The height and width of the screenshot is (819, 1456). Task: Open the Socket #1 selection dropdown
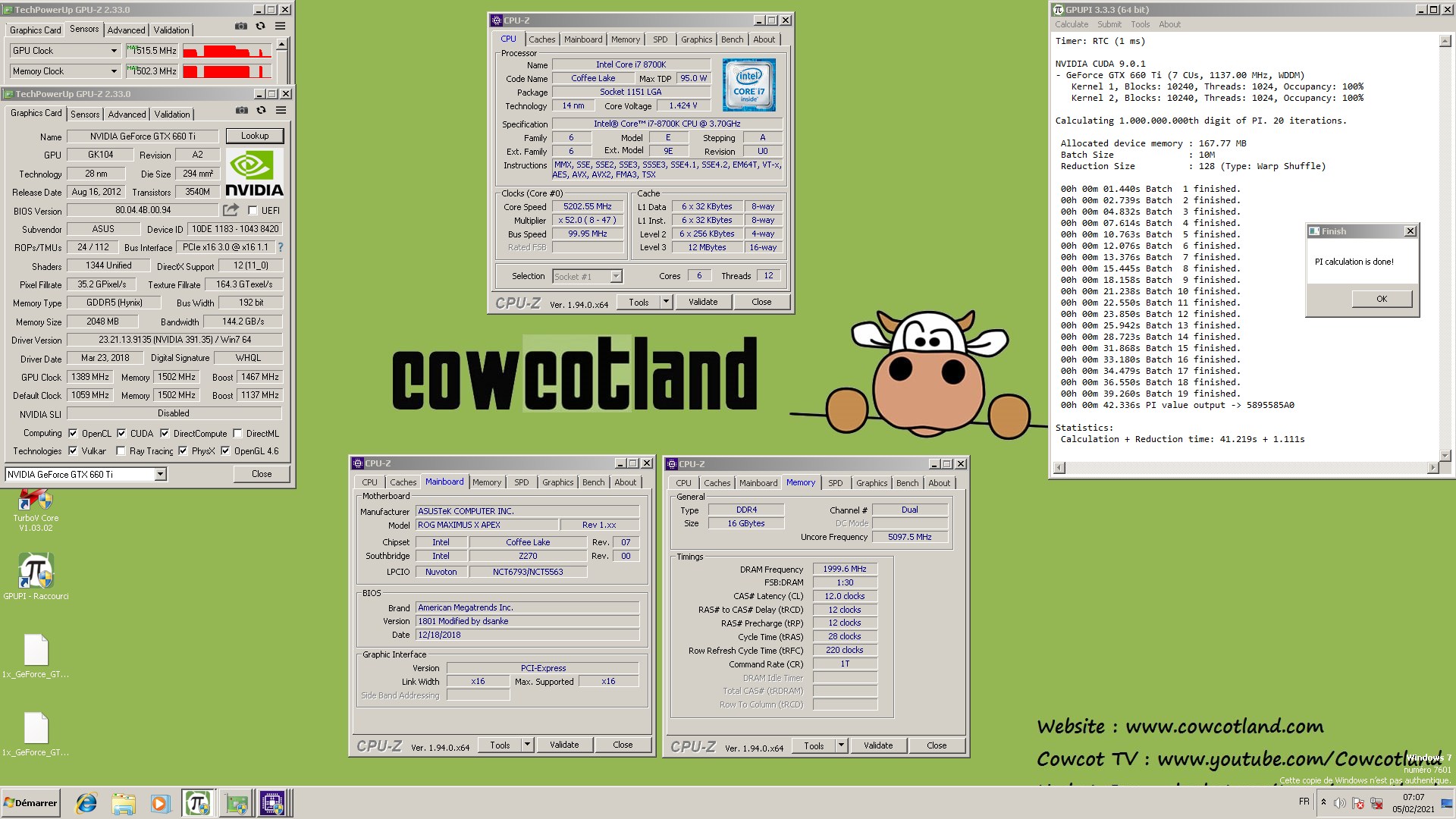pyautogui.click(x=616, y=277)
